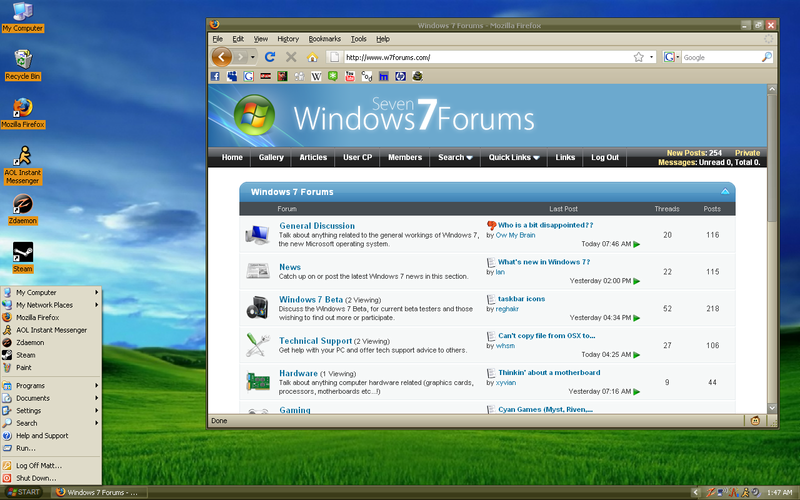
Task: Choose Shut Down... in Start menu
Action: coord(51,479)
